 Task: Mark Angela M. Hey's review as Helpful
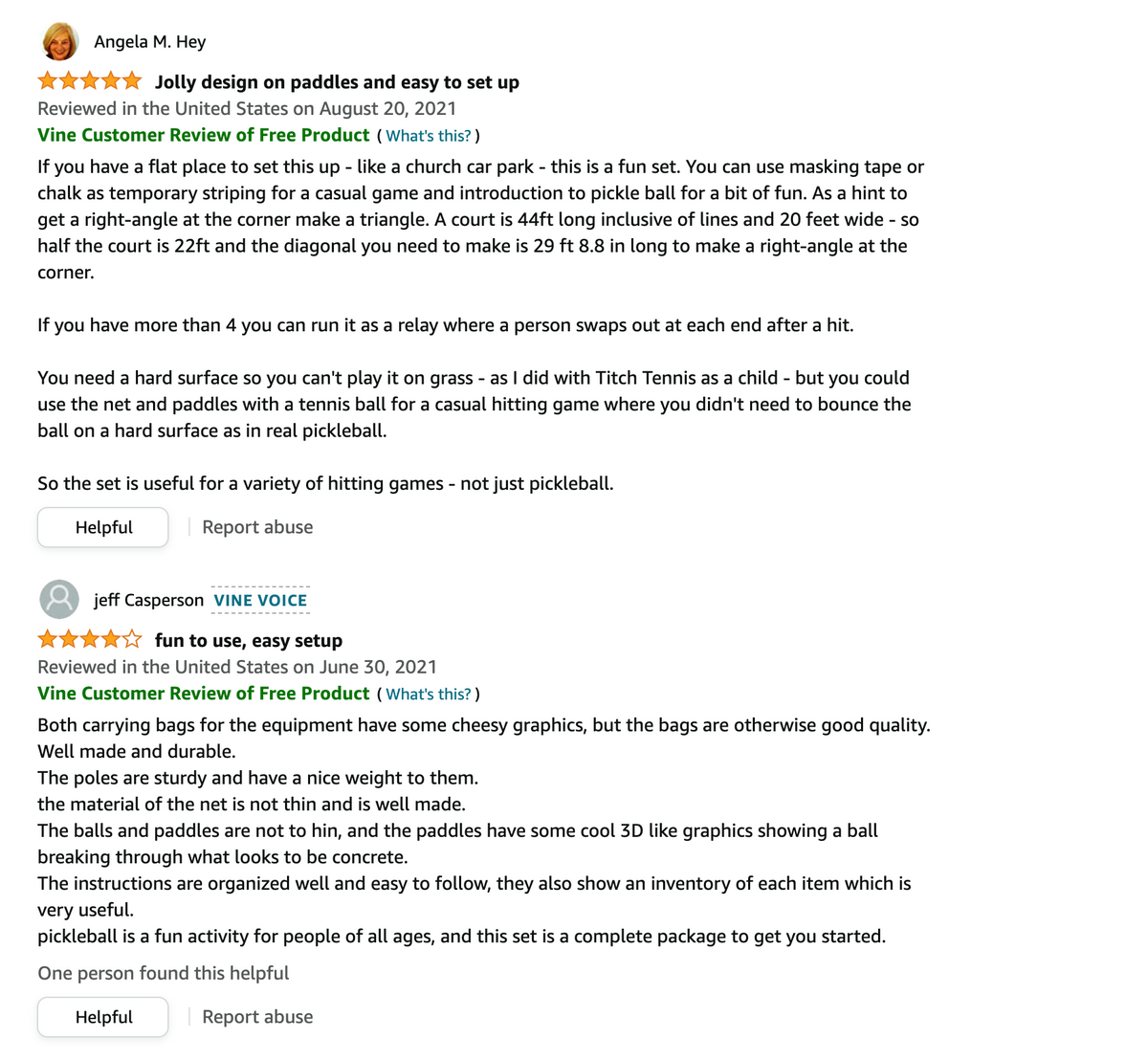pos(103,527)
